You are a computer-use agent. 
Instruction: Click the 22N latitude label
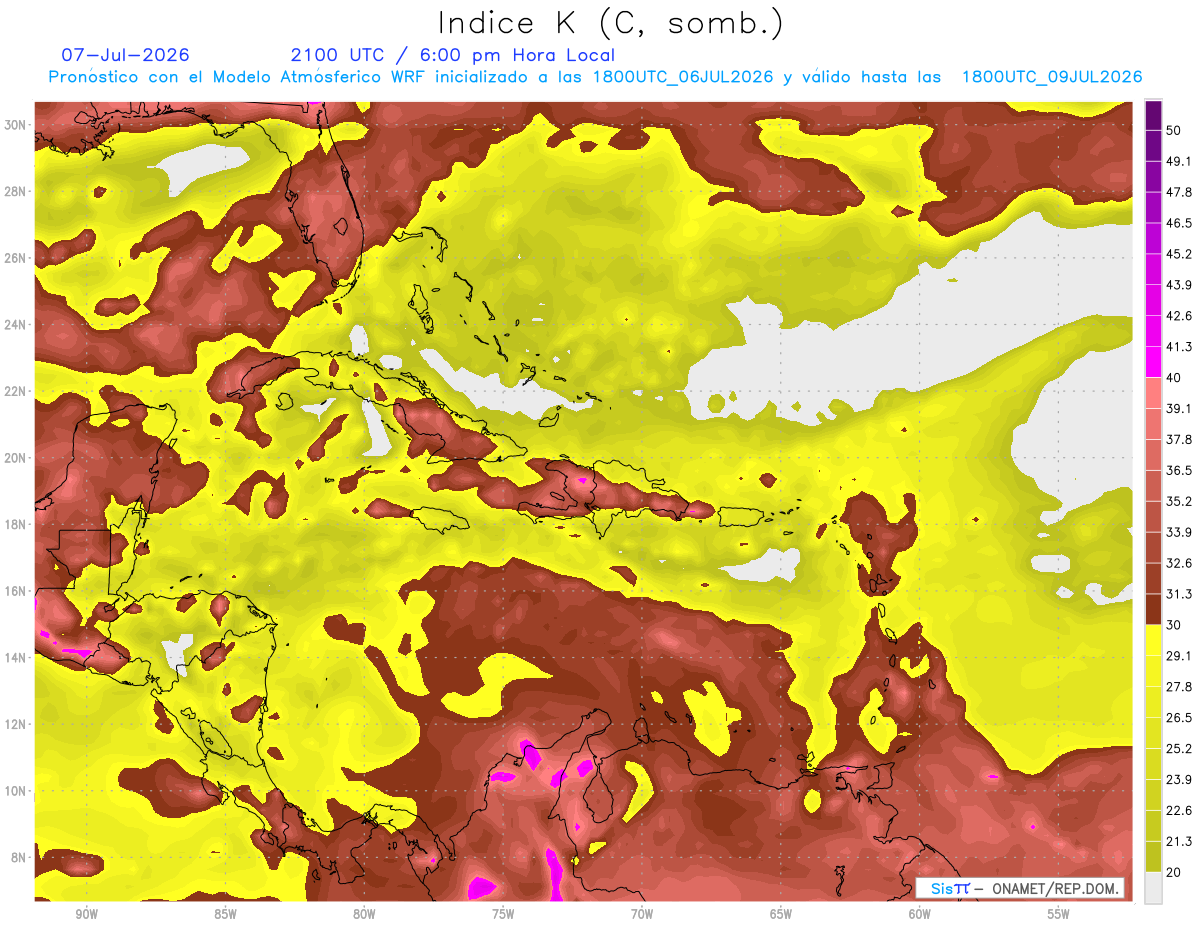[x=16, y=391]
